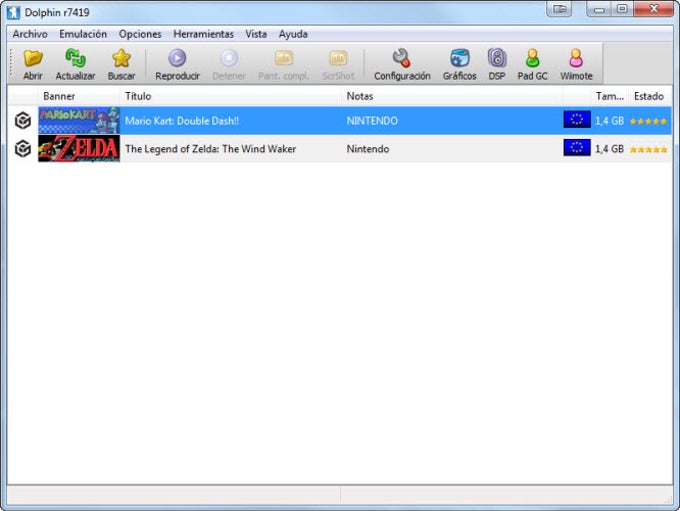Sort by the Tam... size column header

click(x=609, y=96)
